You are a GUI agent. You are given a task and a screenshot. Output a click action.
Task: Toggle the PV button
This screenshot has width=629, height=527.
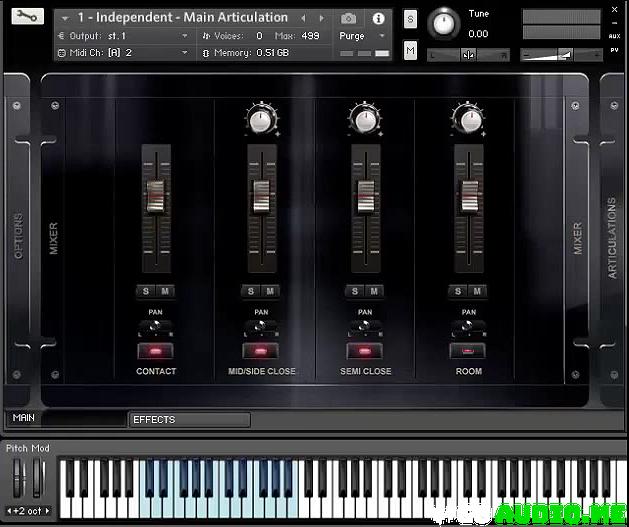tap(614, 50)
